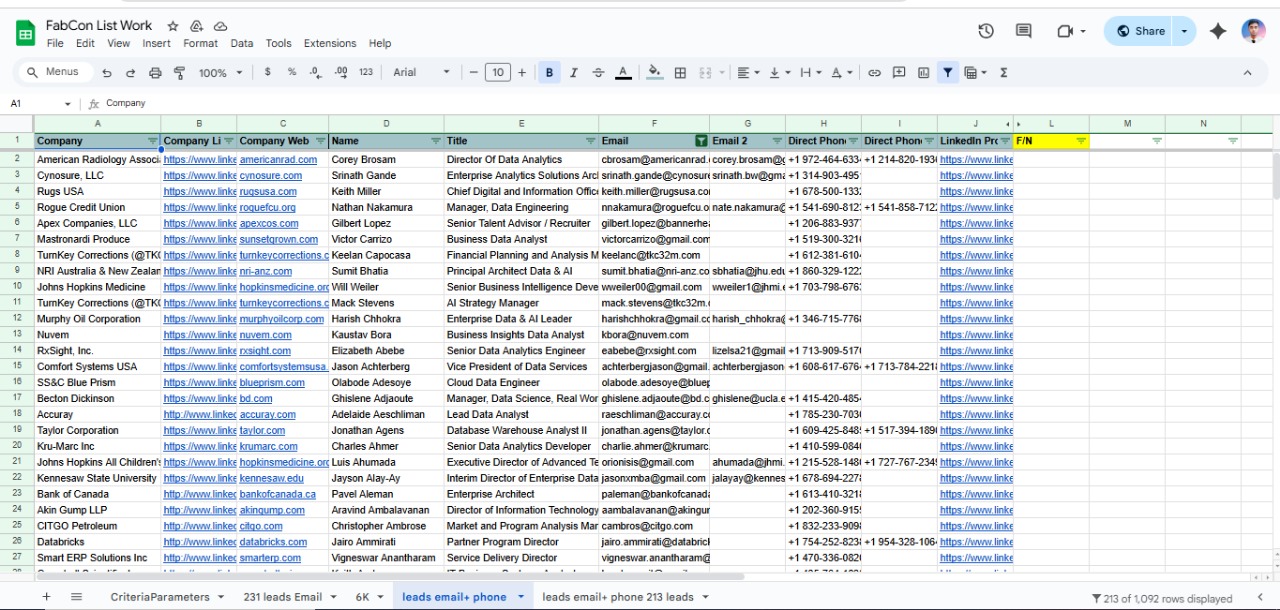
Task: Collapse the toolbar with chevron
Action: point(1247,72)
